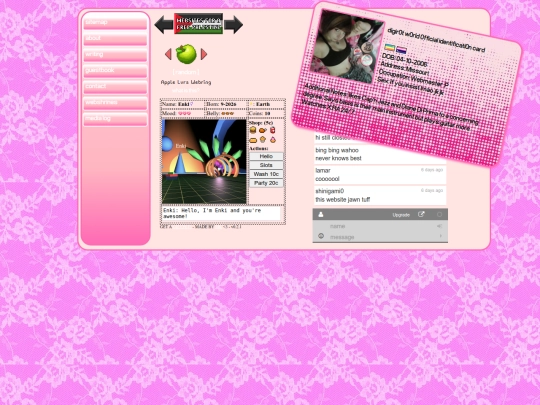This screenshot has height=405, width=540.
Task: Buy the bread loaf from the shop
Action: point(253,140)
